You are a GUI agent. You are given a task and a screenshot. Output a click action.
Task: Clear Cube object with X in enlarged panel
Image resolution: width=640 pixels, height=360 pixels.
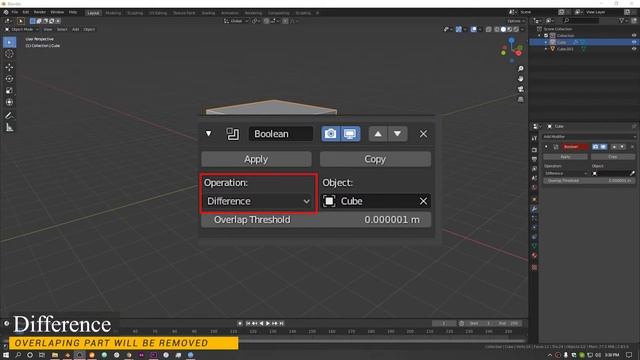(423, 201)
